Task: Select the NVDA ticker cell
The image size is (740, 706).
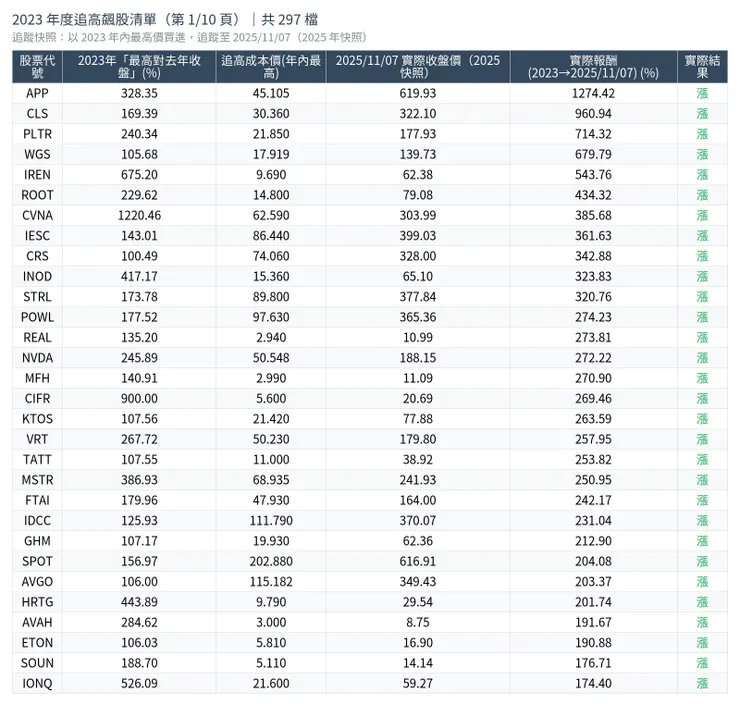Action: pyautogui.click(x=37, y=357)
